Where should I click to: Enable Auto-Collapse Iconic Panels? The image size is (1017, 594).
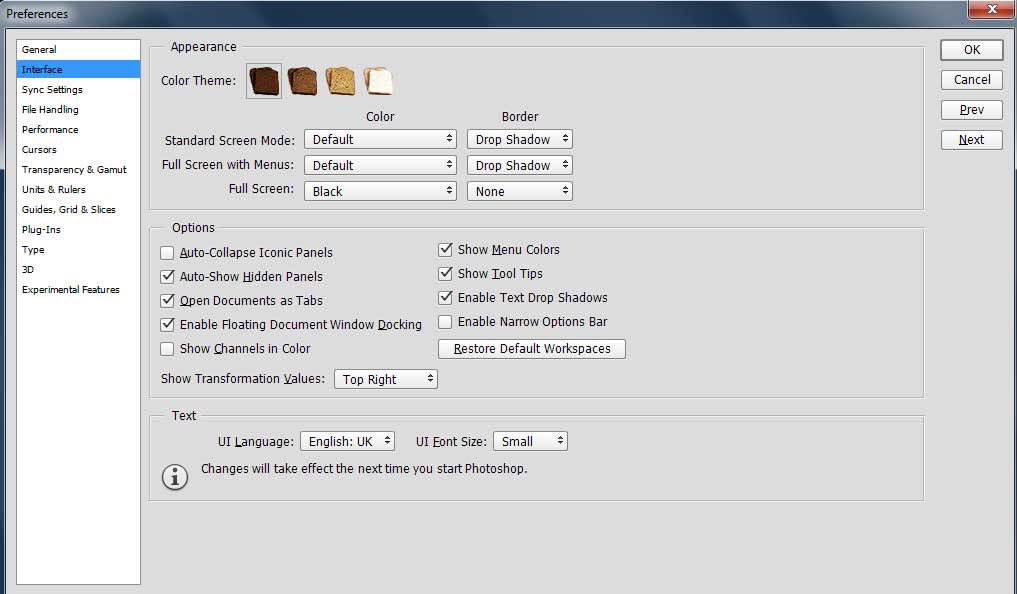tap(167, 253)
